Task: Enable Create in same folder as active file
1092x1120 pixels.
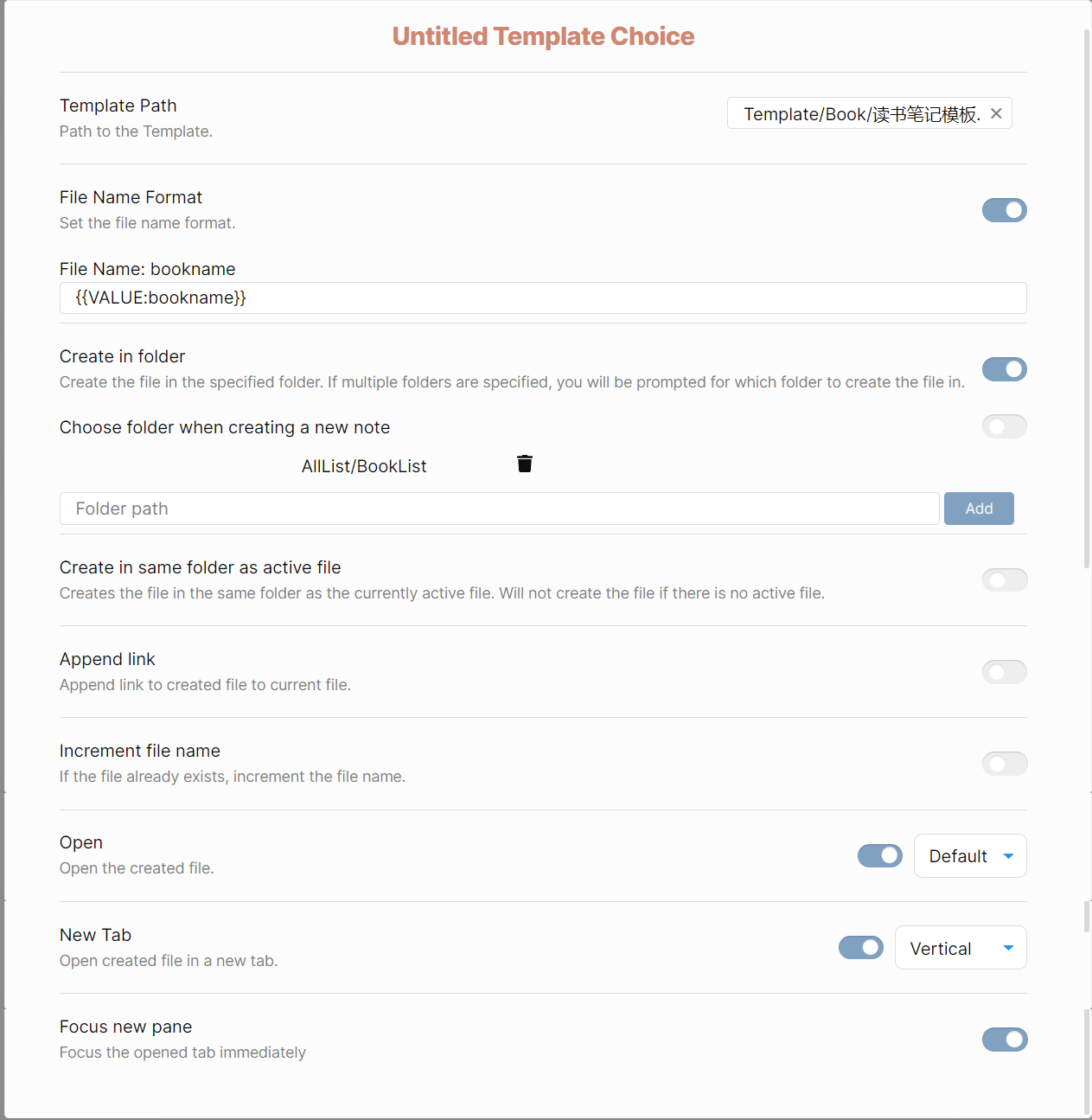Action: click(x=1004, y=579)
